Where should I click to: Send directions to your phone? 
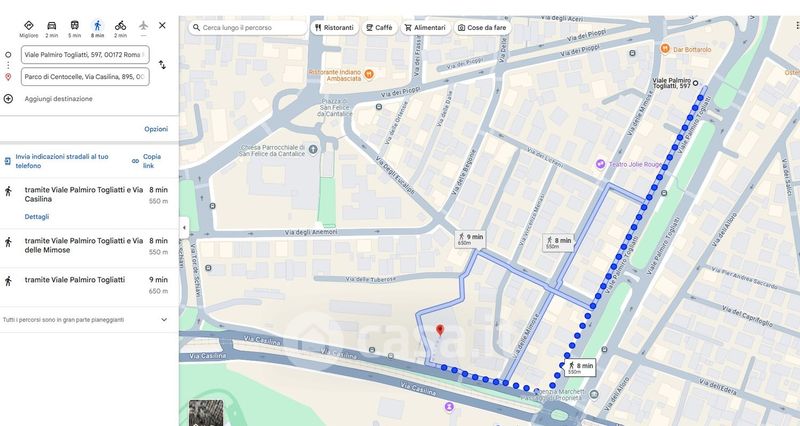[61, 161]
